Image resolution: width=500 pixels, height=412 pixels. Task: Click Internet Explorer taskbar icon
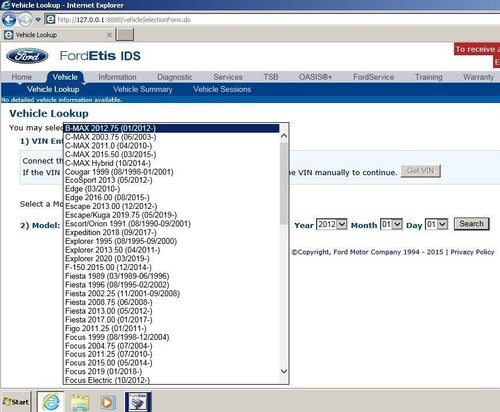51,402
